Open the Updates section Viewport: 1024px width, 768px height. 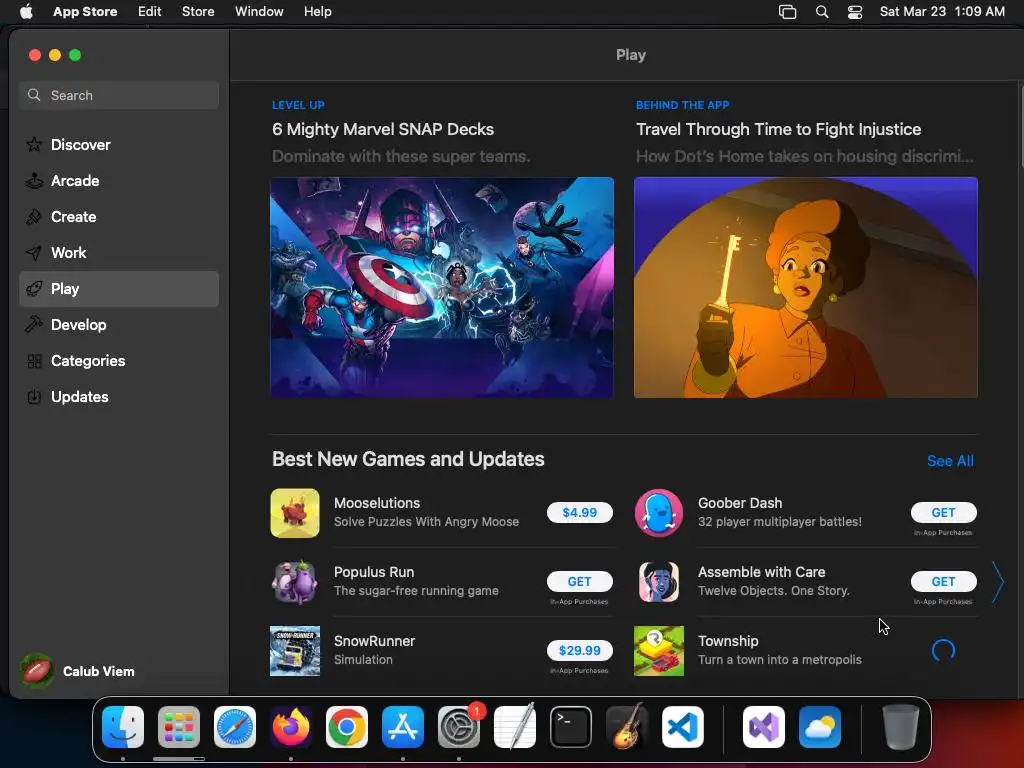pos(118,396)
